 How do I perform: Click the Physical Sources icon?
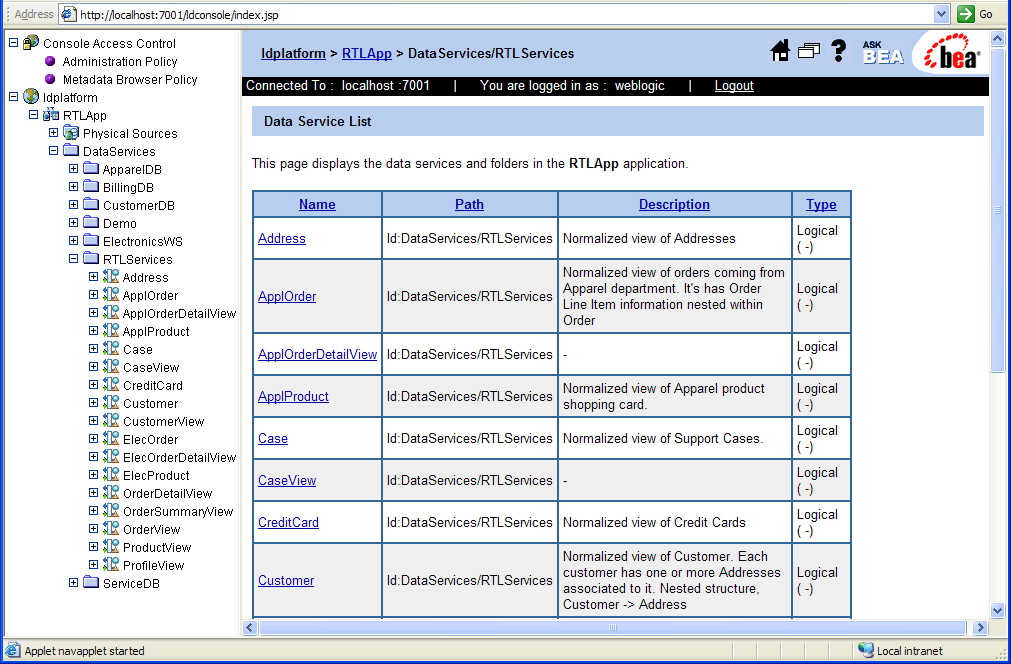click(71, 133)
